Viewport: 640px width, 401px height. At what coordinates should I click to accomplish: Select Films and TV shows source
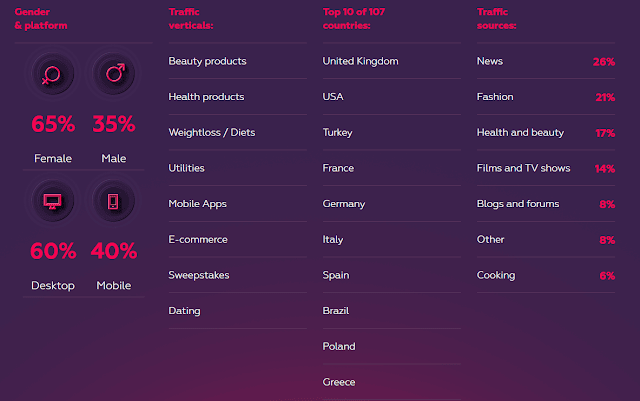[523, 168]
